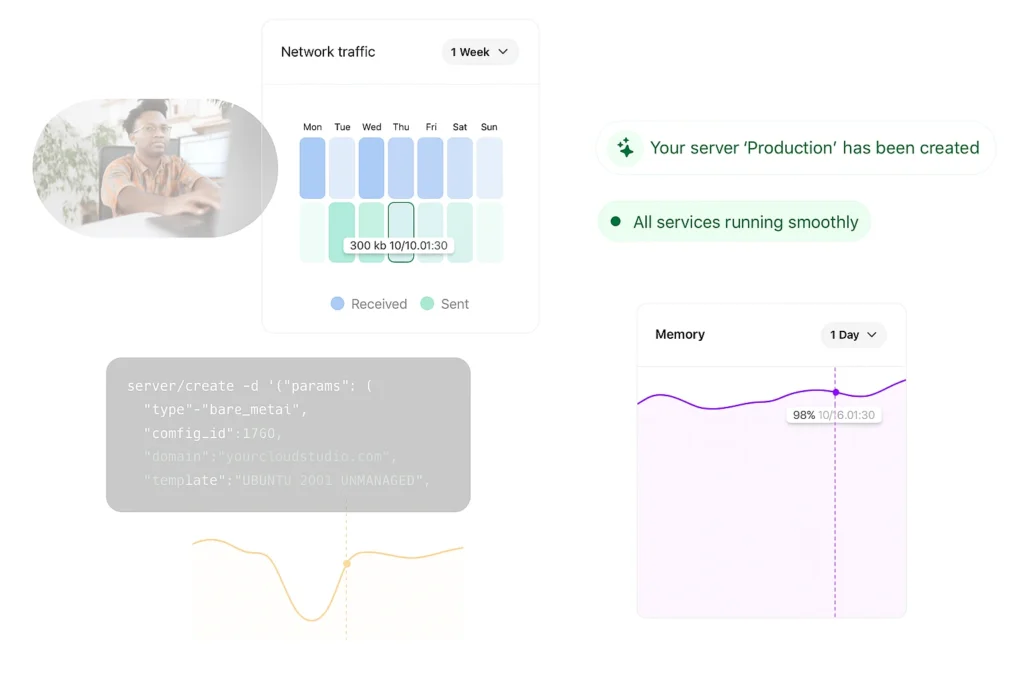Click the green status dot indicator
Image resolution: width=1024 pixels, height=683 pixels.
615,222
